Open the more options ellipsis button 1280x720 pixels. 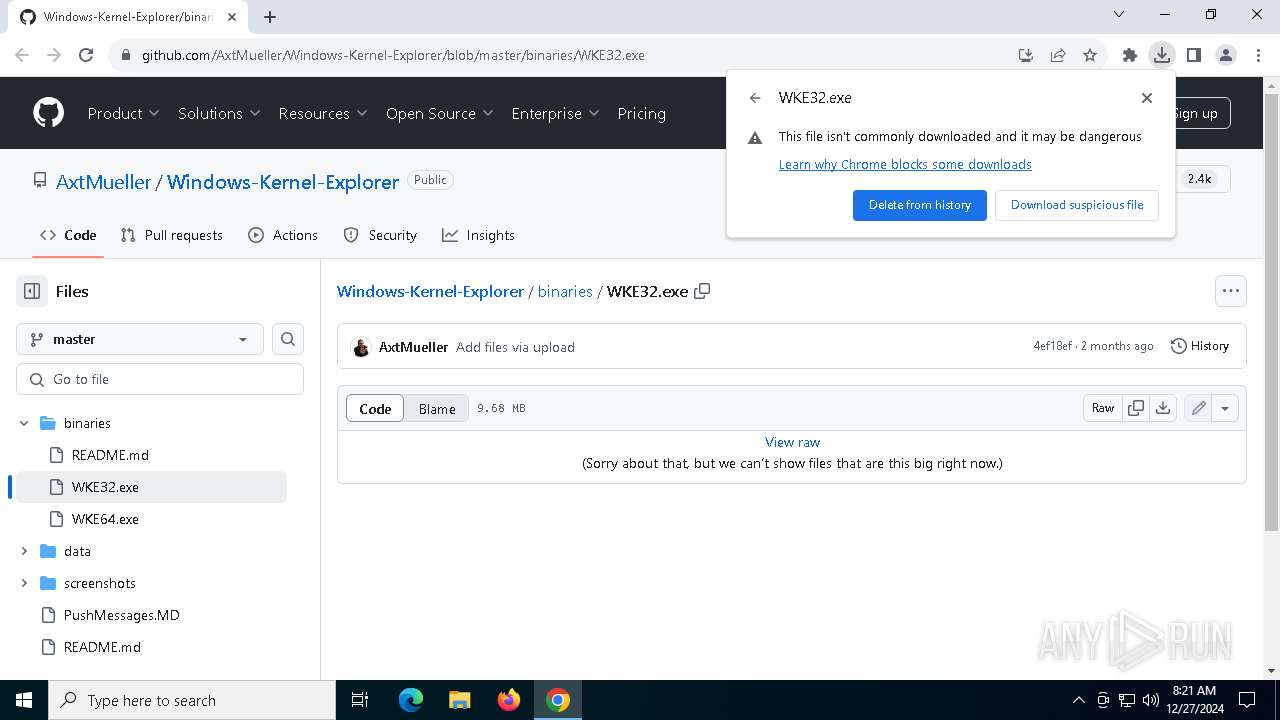(x=1231, y=291)
